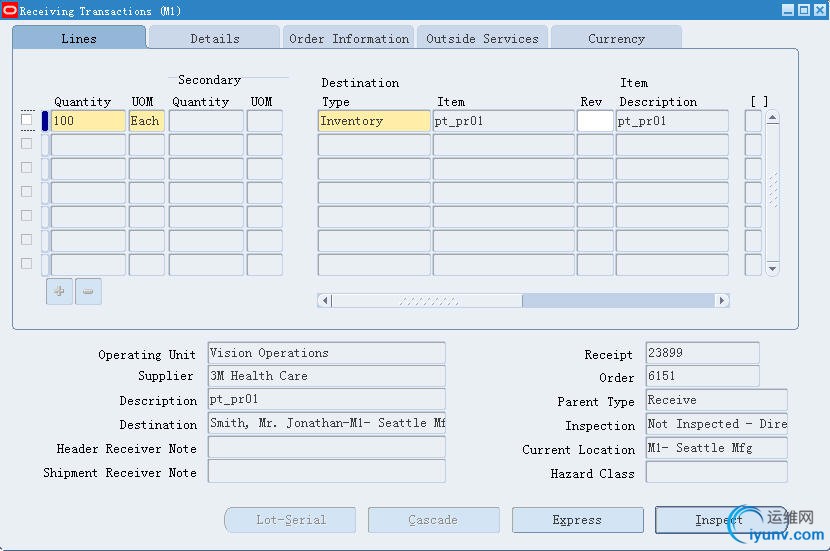The width and height of the screenshot is (830, 551).
Task: Click the Oracle icon in title bar
Action: pyautogui.click(x=10, y=10)
